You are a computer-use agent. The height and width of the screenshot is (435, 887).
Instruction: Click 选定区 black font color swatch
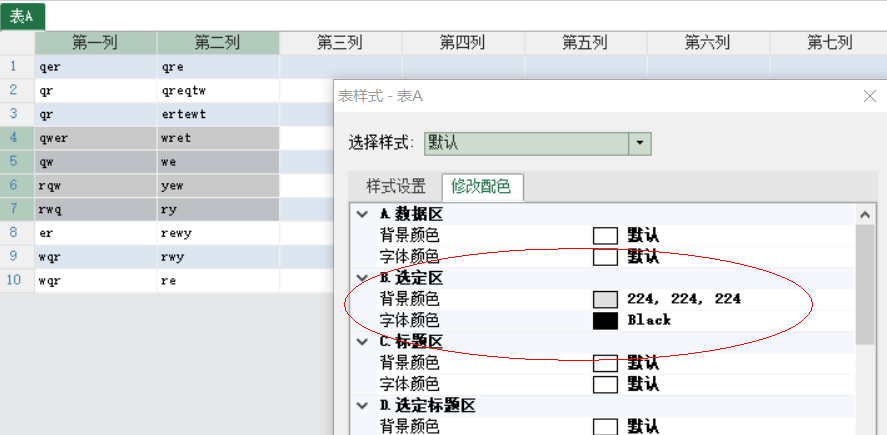pos(605,320)
